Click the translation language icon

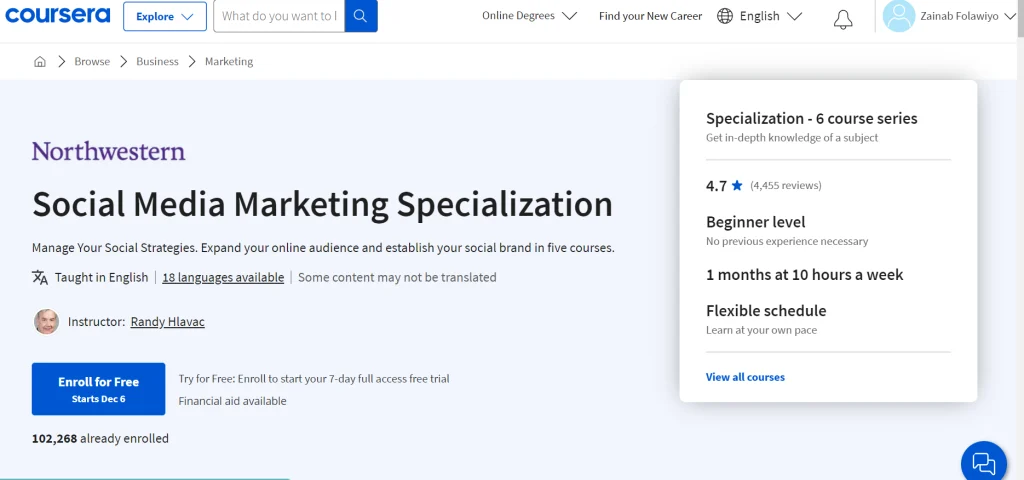point(40,277)
